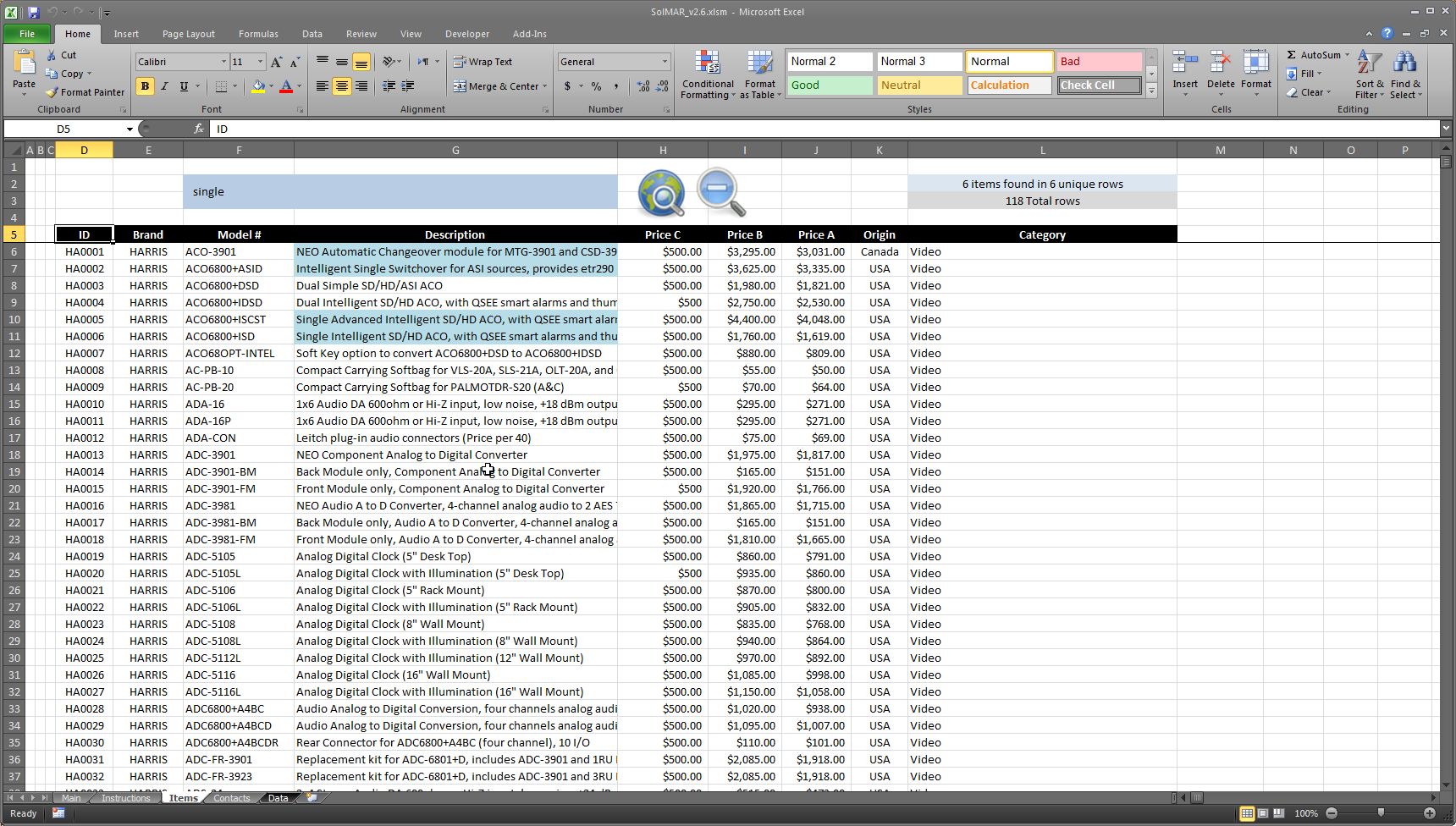The image size is (1456, 826).
Task: Apply the red font color
Action: 286,86
